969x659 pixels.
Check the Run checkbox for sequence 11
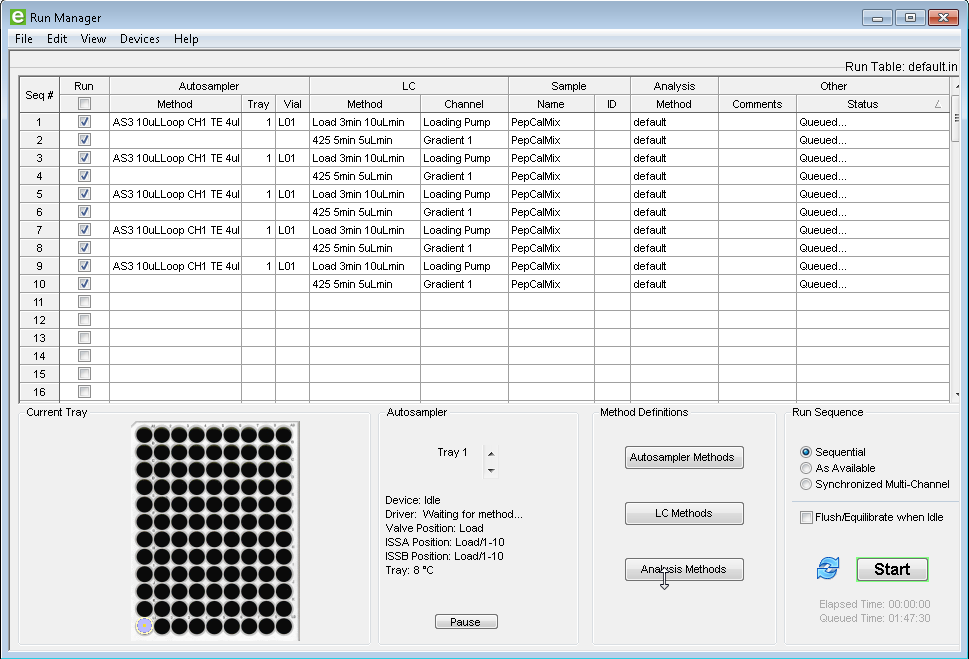point(85,302)
